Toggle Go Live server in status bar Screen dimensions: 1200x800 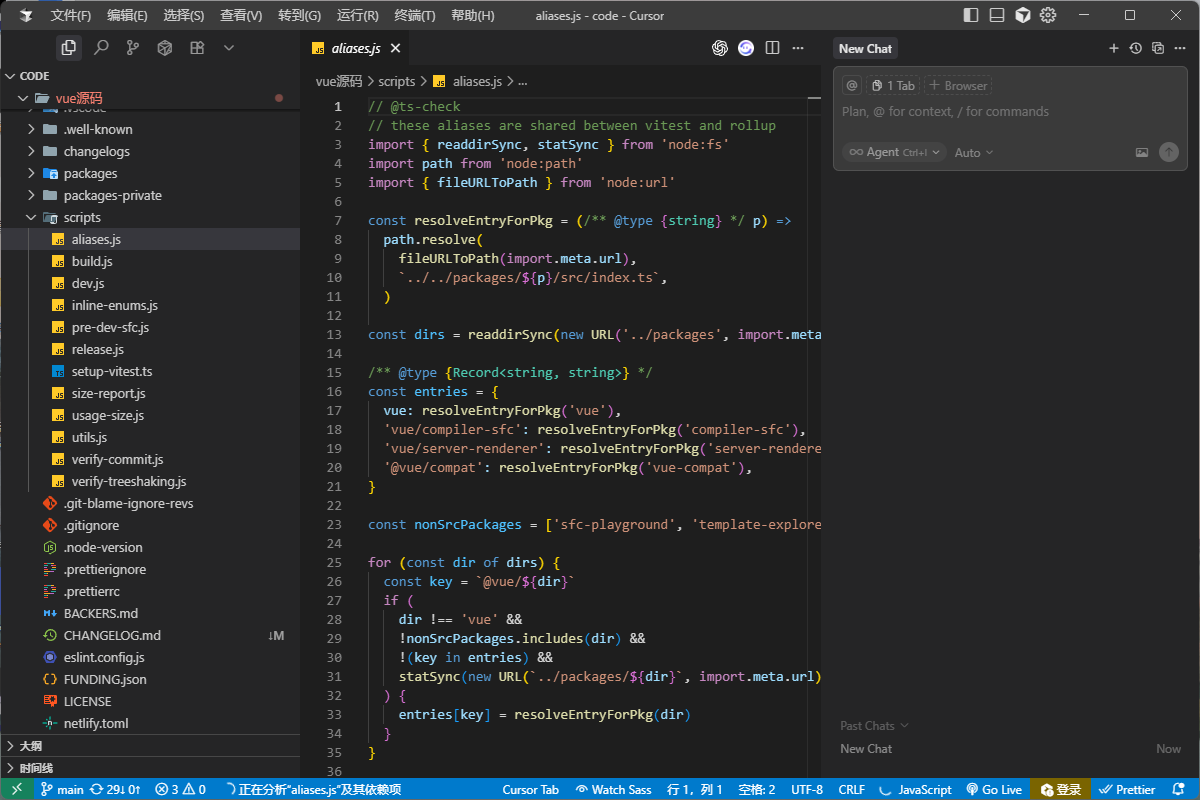[x=993, y=789]
